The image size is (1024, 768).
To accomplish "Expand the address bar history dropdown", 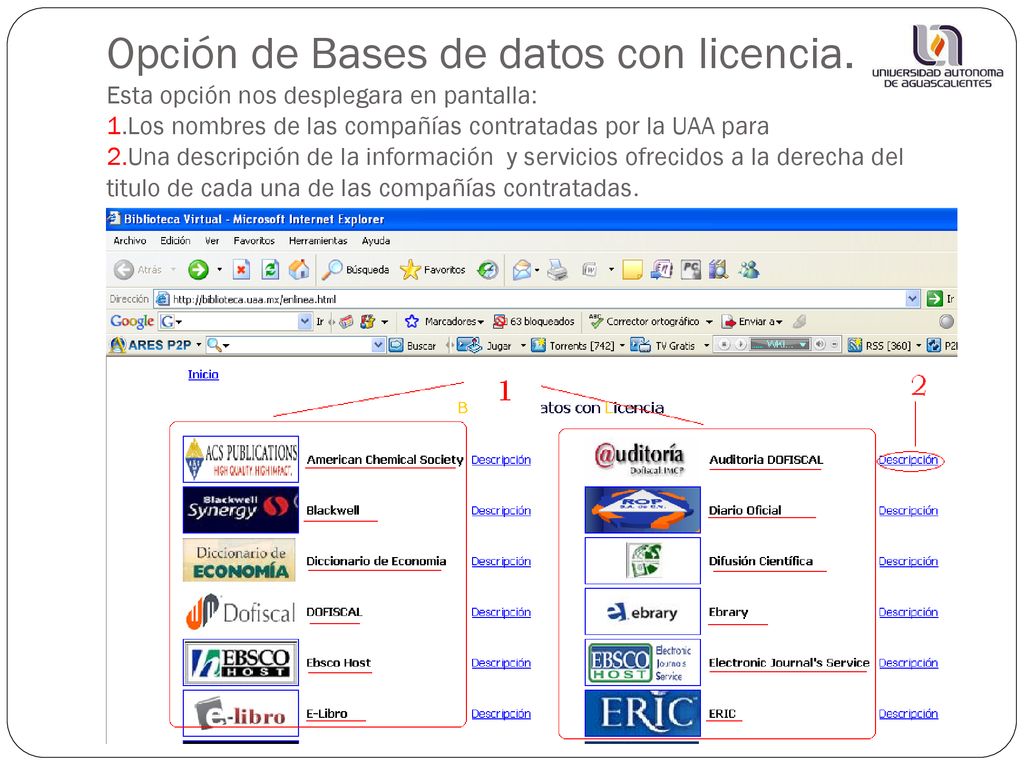I will pos(912,298).
